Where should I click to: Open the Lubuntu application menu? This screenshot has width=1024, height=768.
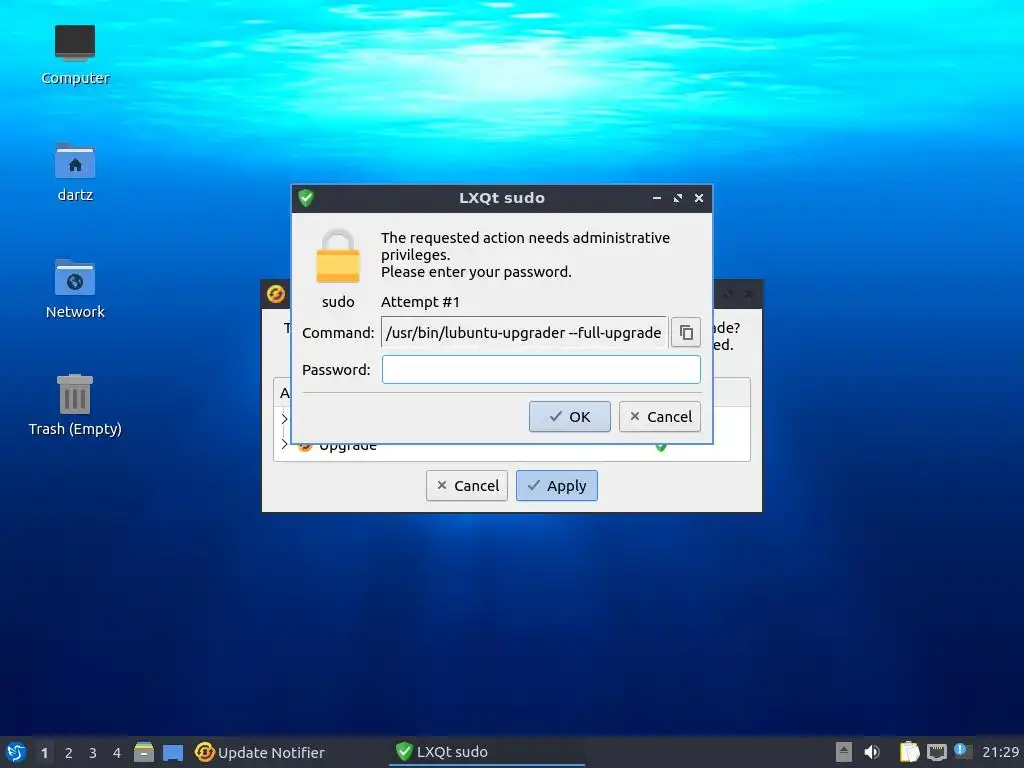(16, 752)
